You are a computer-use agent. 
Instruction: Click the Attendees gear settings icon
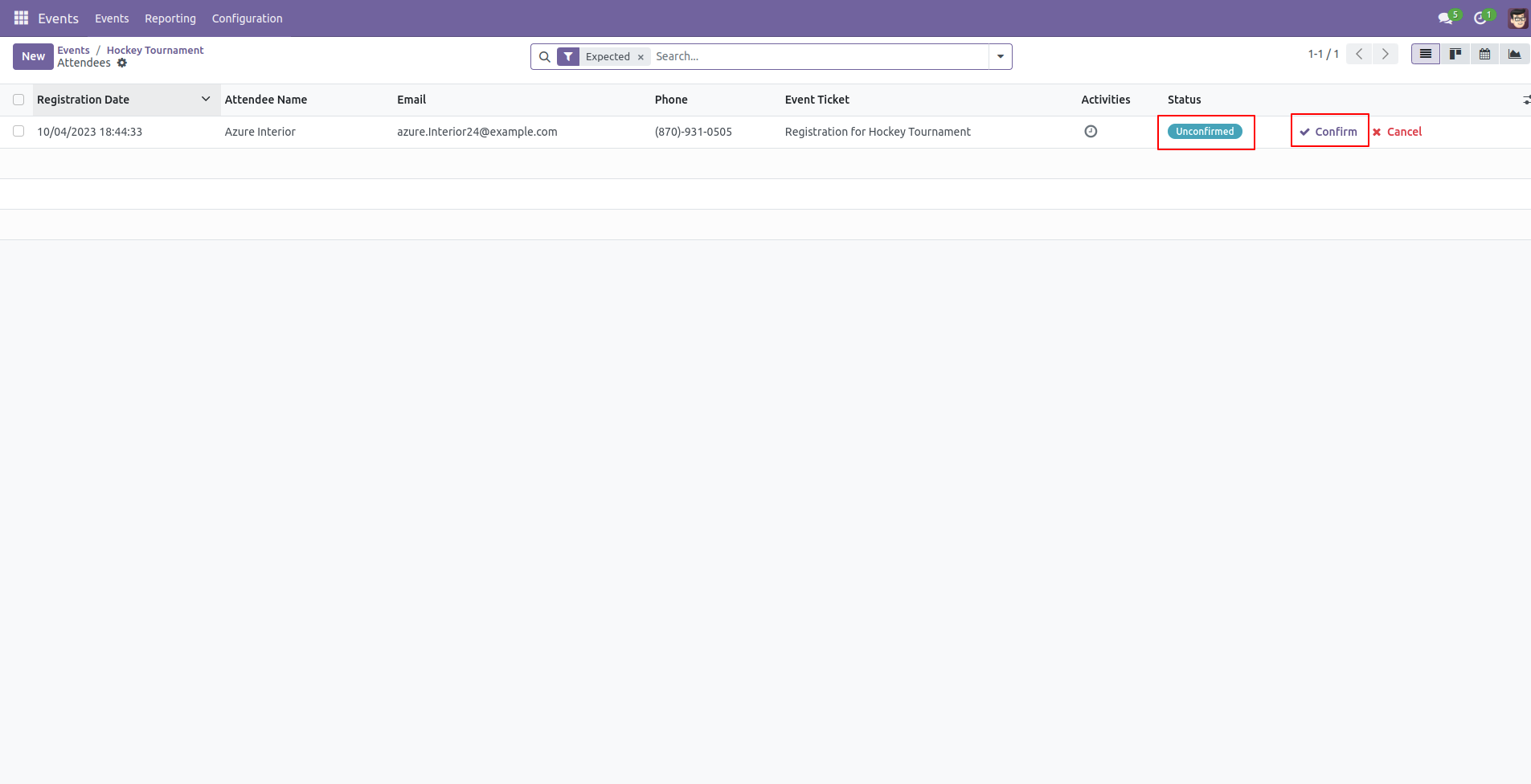122,63
